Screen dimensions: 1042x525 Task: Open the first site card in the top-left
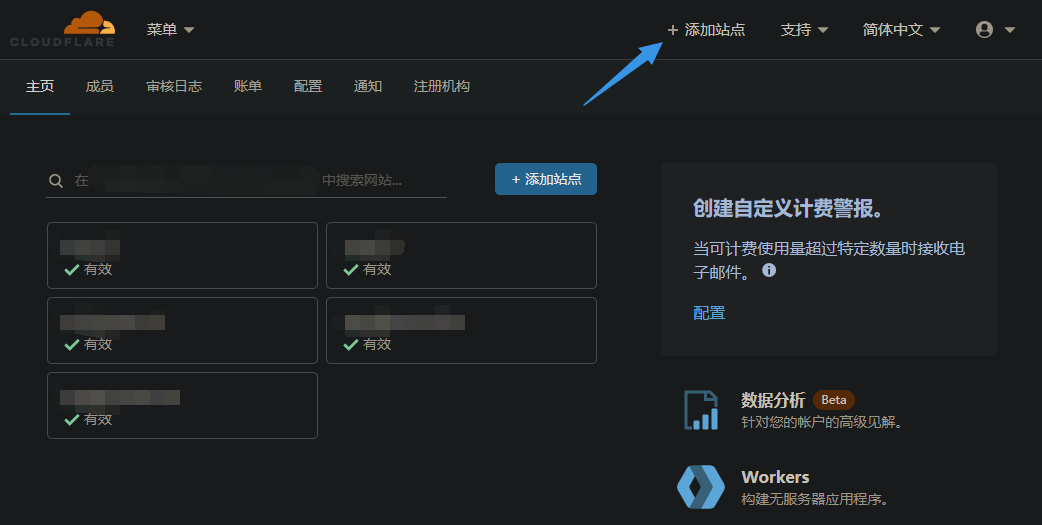point(182,255)
